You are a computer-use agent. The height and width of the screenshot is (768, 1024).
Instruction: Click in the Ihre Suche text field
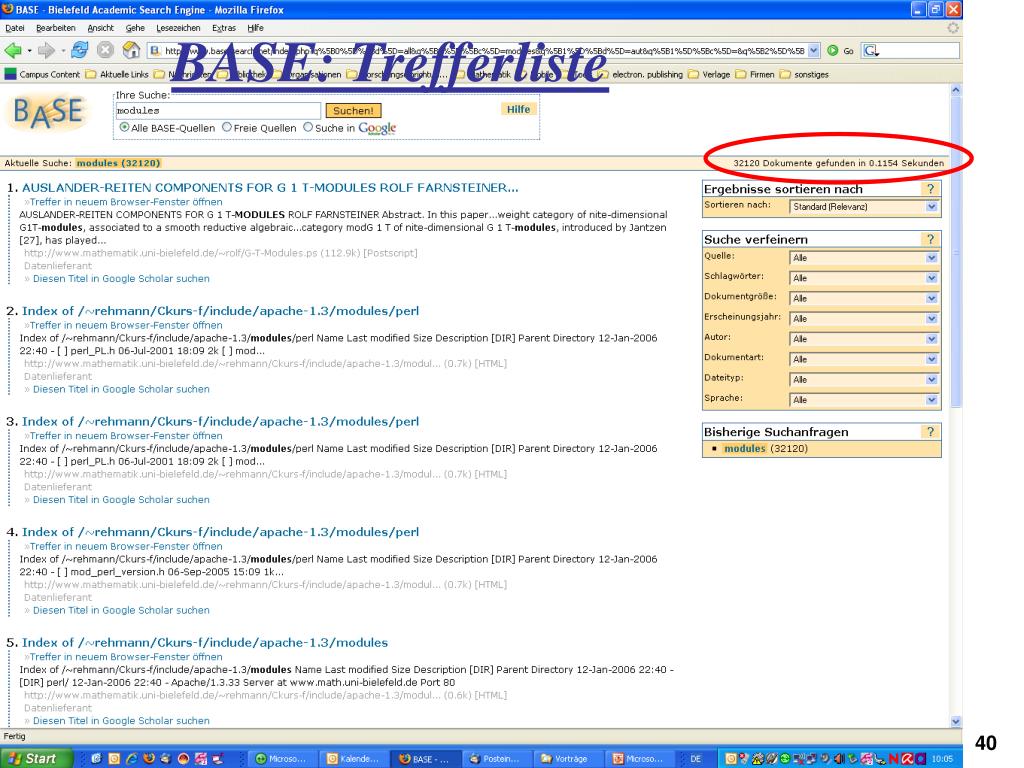217,110
